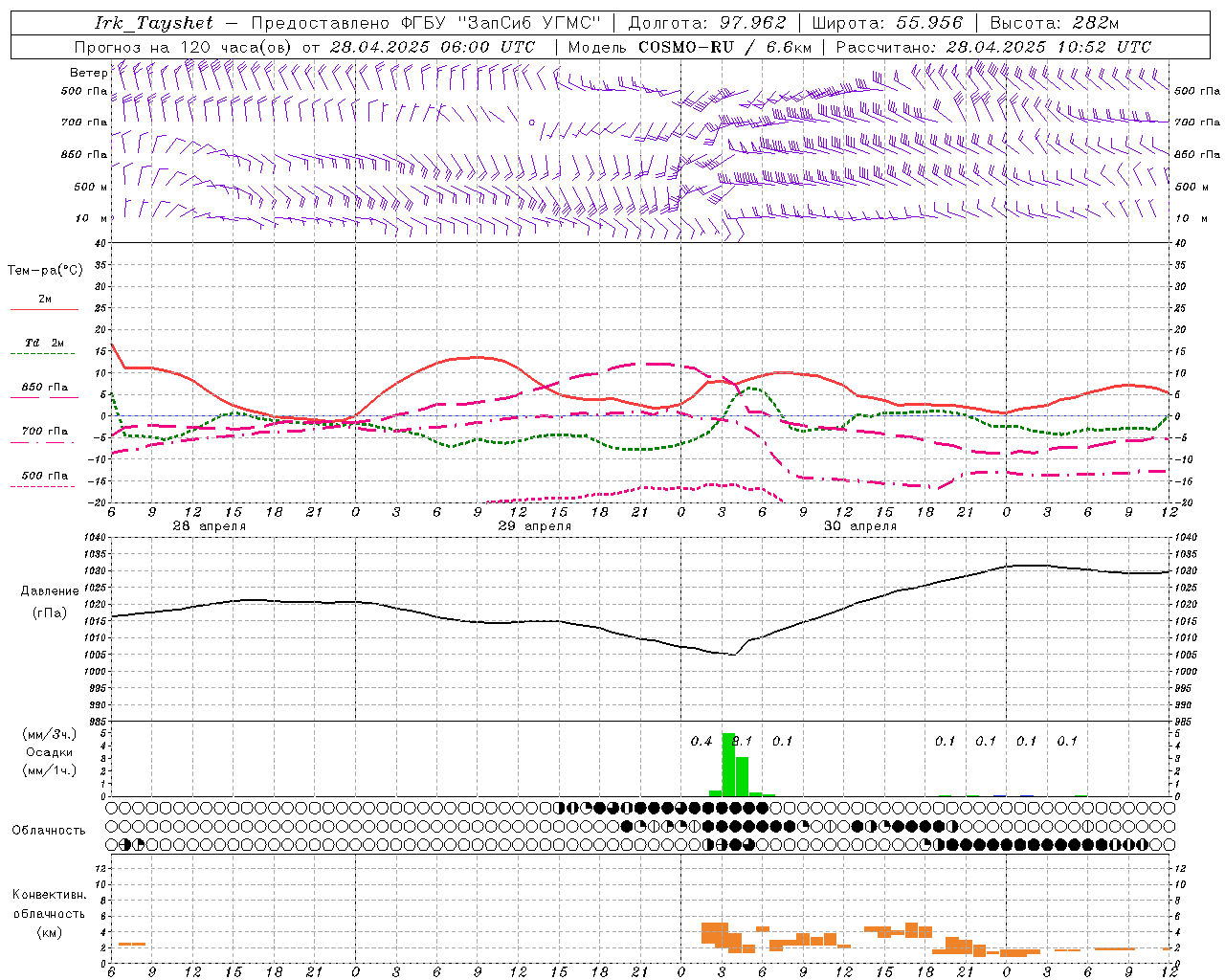Click the 29 апреля date label

(535, 526)
